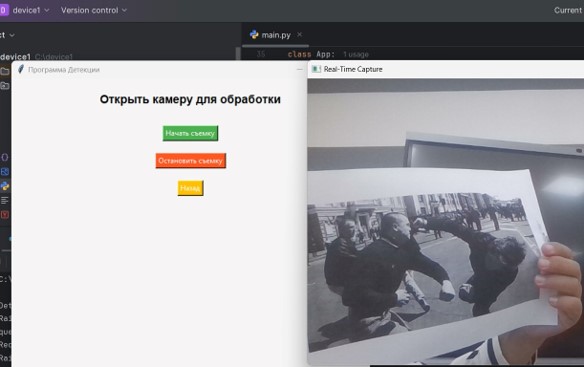Click the red Остановить съемку button
The width and height of the screenshot is (584, 367).
(191, 161)
